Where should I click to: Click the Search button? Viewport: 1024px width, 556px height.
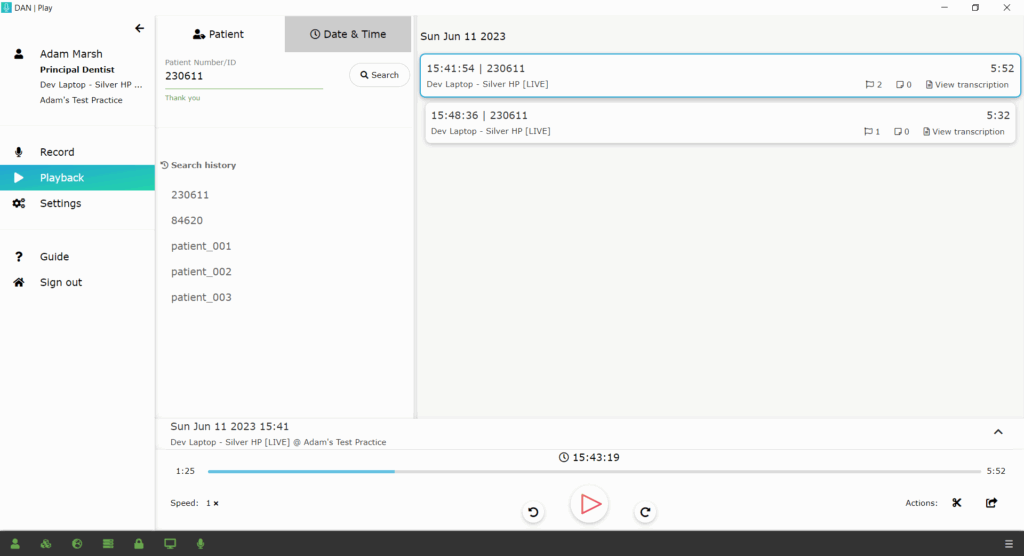(379, 75)
